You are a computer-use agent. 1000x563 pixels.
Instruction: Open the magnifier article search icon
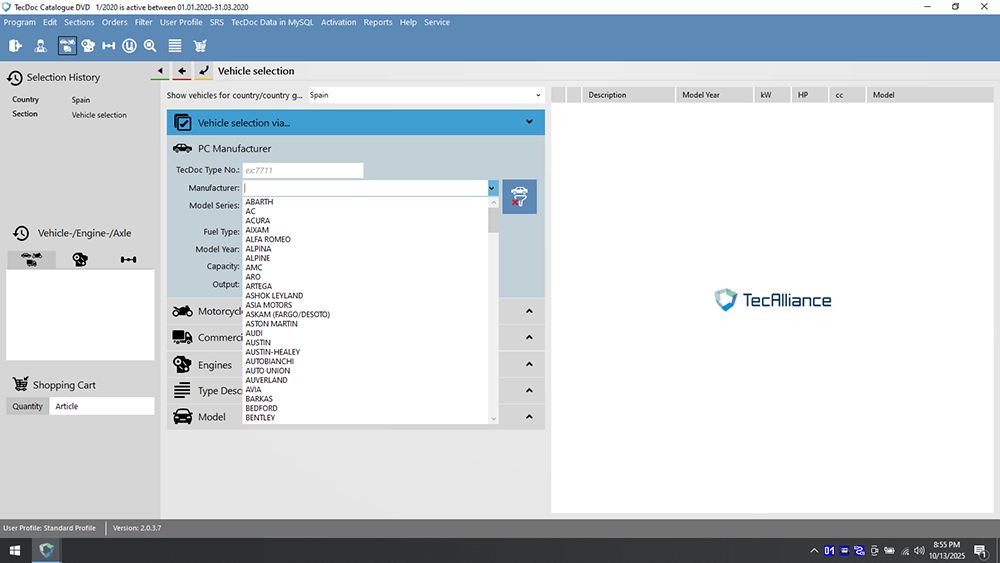click(x=150, y=45)
